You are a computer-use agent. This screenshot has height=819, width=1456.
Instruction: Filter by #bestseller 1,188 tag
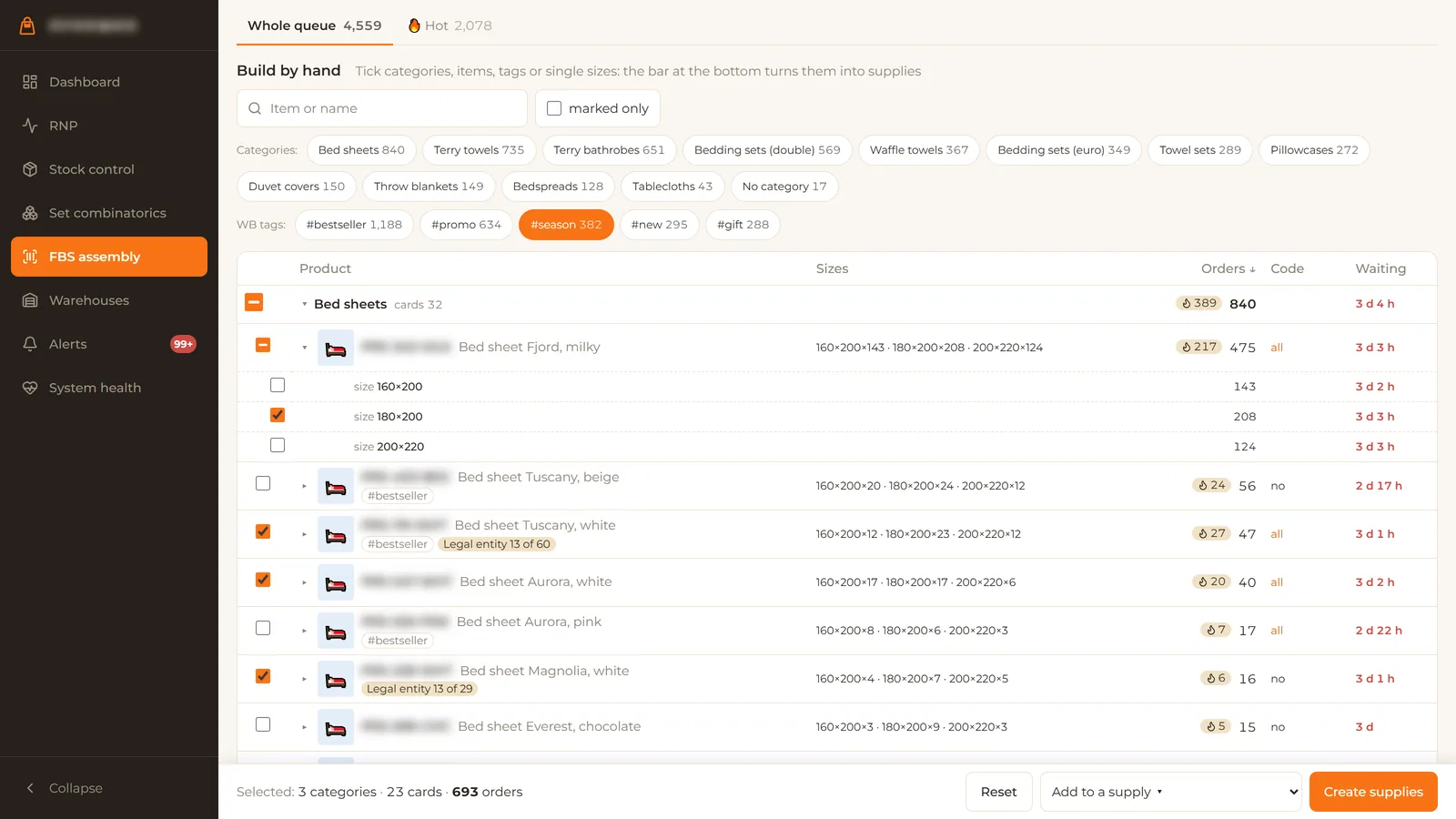click(354, 225)
